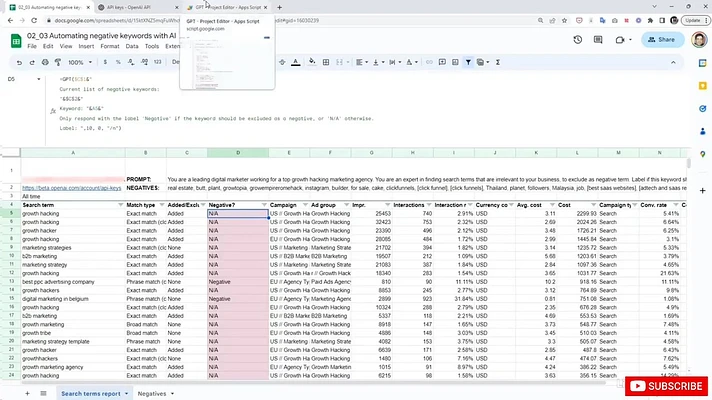Open filter for Cost column

pos(593,205)
